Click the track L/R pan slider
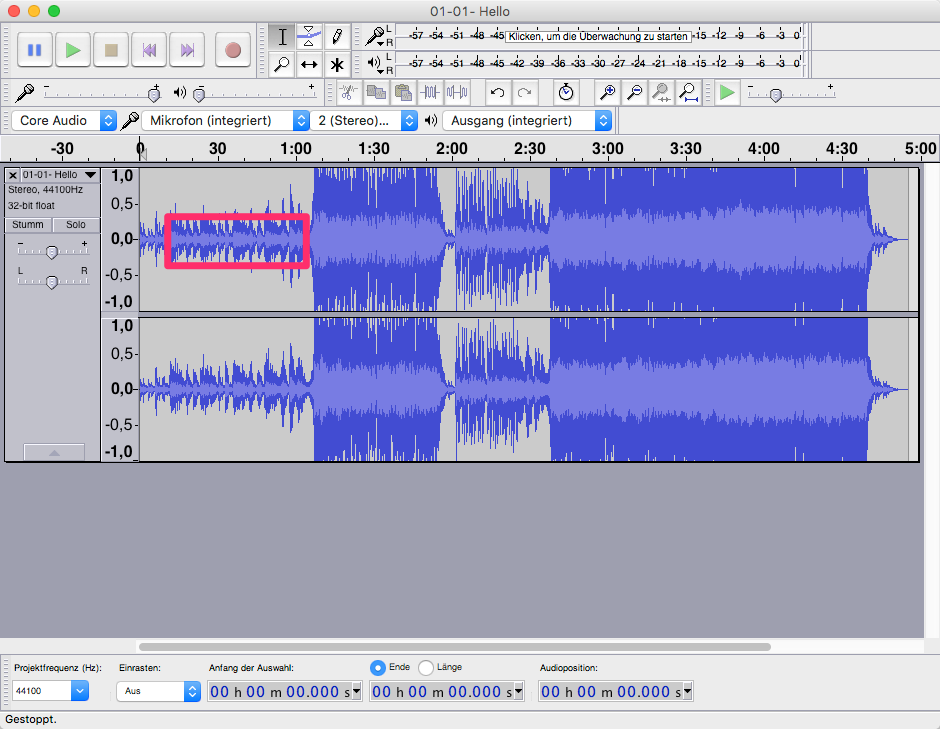Screen dimensions: 940x729 (x=52, y=282)
